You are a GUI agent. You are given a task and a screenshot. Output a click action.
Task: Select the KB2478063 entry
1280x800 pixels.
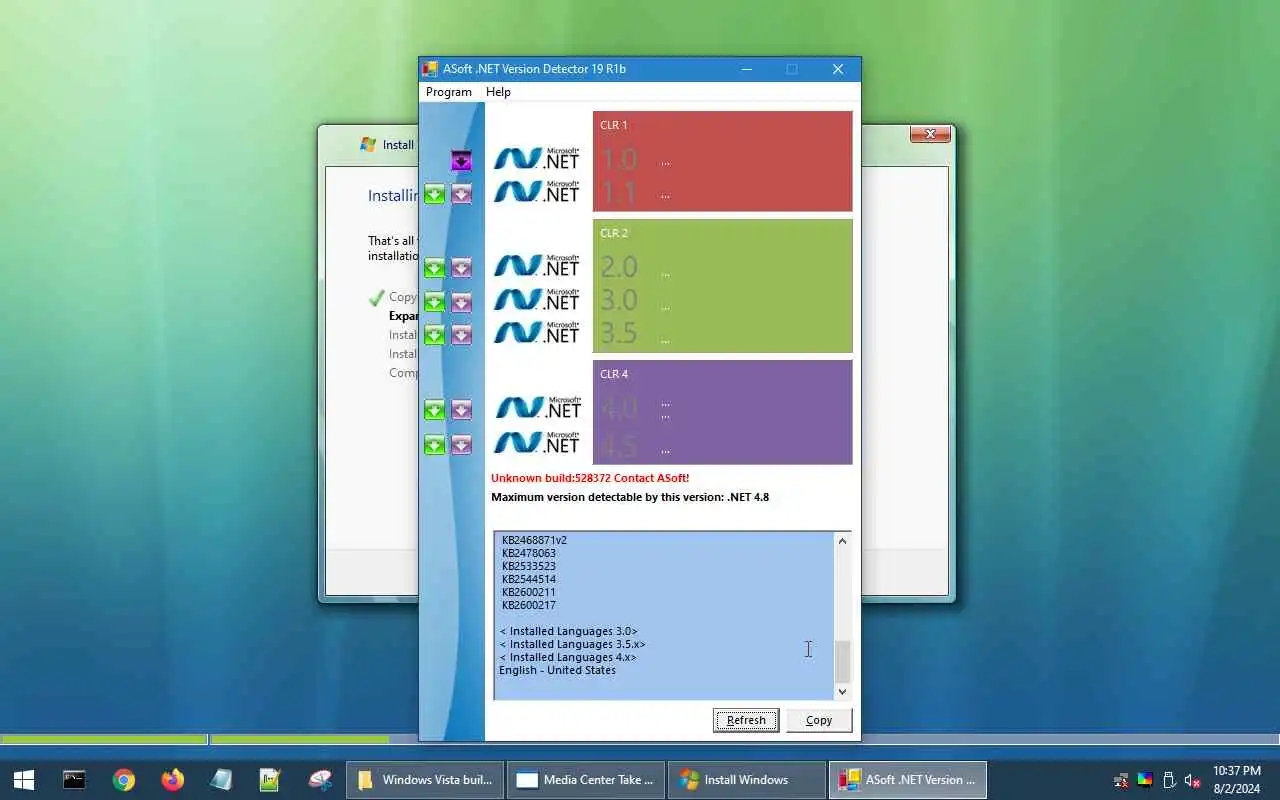tap(529, 553)
